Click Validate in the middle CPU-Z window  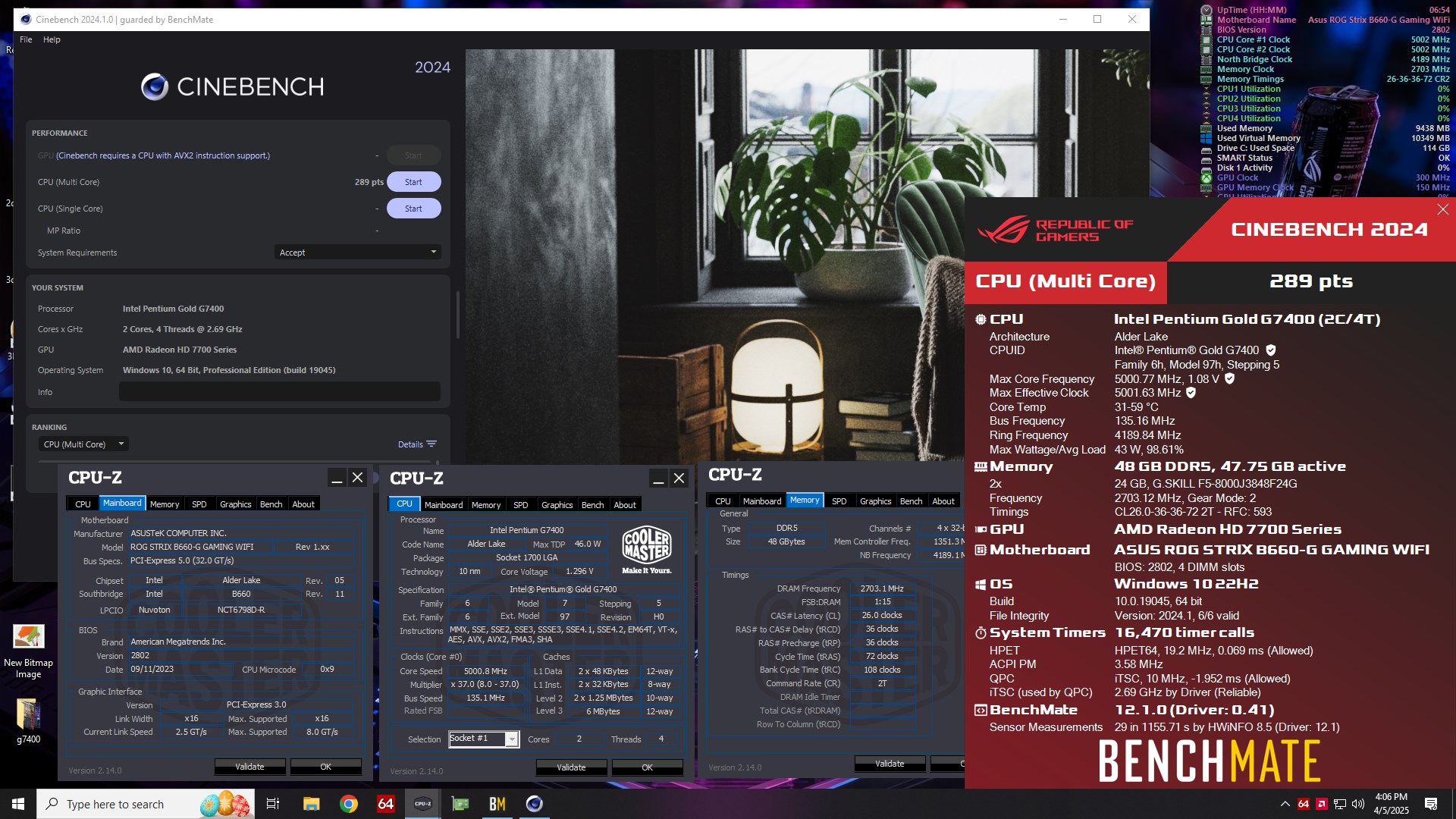571,767
